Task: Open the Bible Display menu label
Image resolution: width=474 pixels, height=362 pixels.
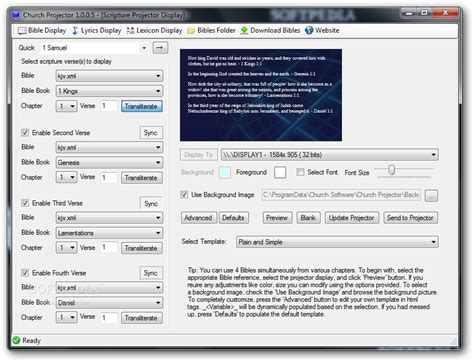Action: point(47,30)
